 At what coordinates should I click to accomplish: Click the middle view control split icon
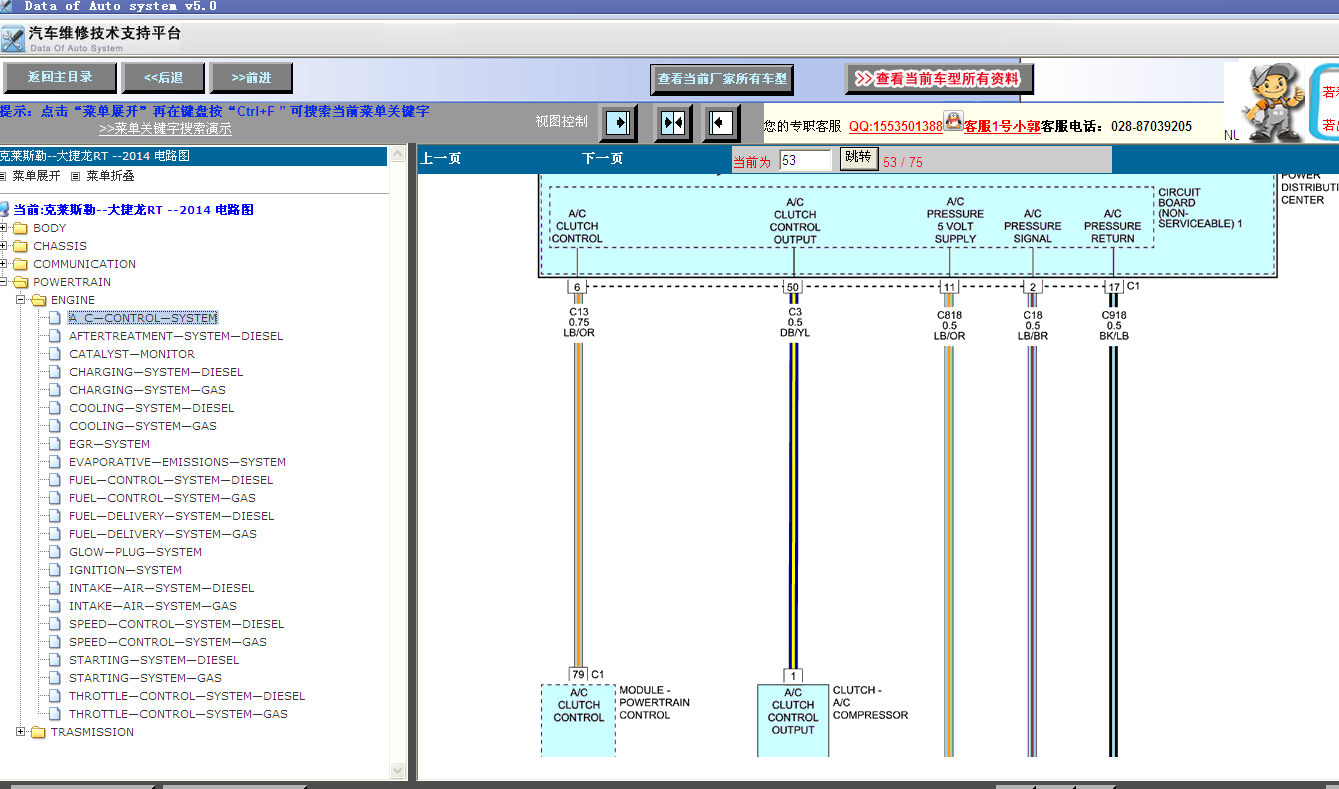(674, 123)
